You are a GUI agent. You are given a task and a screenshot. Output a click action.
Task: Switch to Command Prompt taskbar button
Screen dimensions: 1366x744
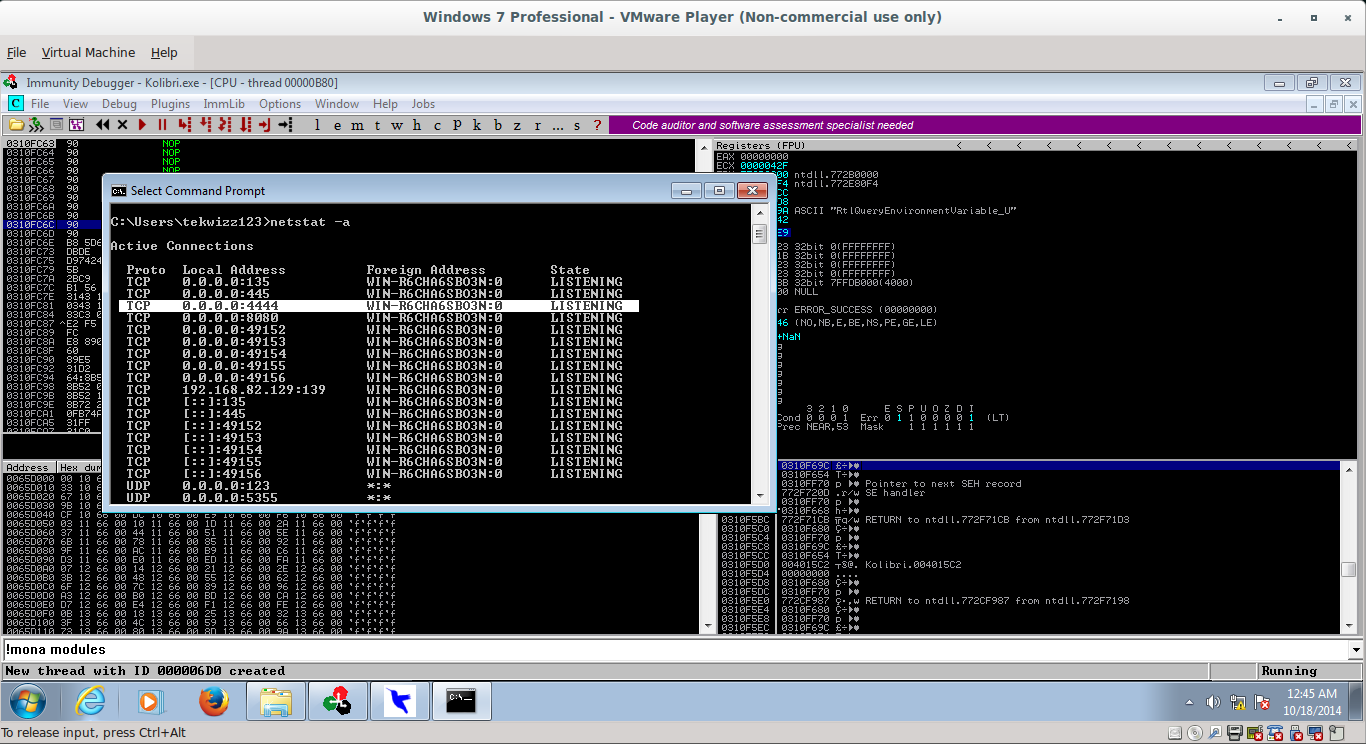pyautogui.click(x=461, y=702)
